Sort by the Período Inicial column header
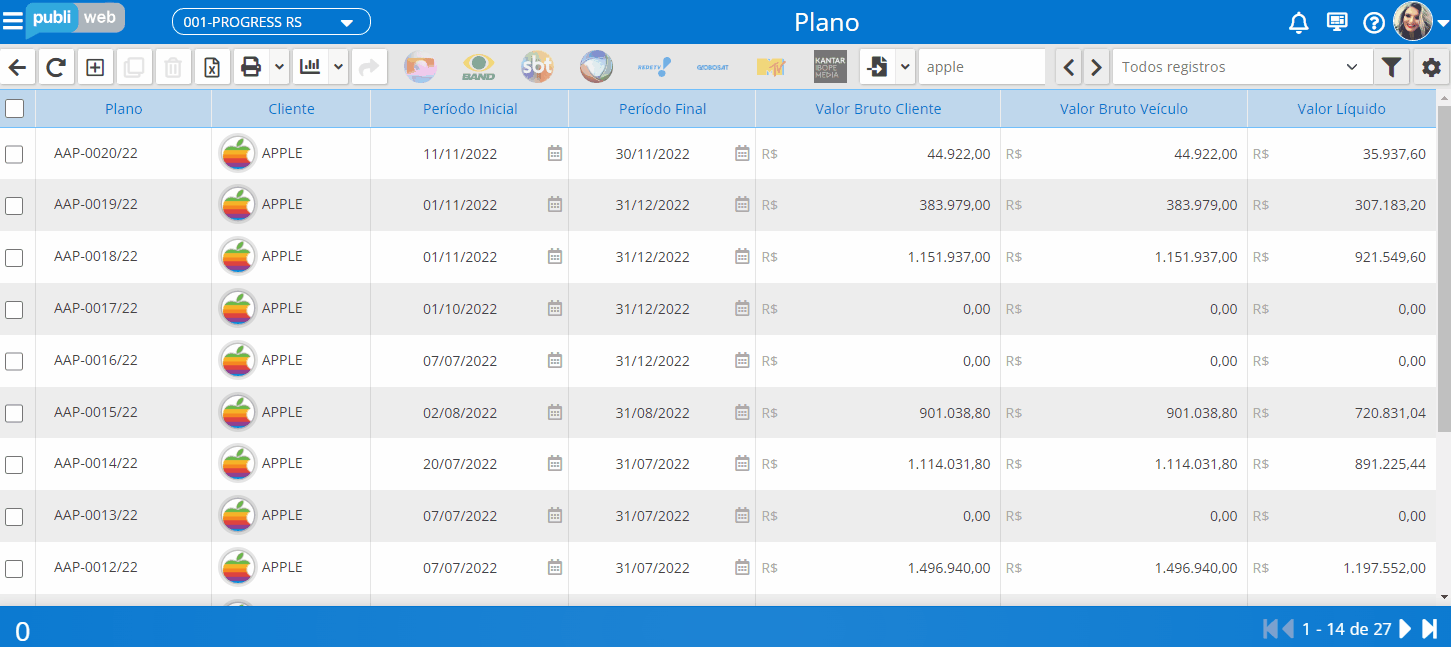Viewport: 1451px width, 647px height. tap(470, 109)
